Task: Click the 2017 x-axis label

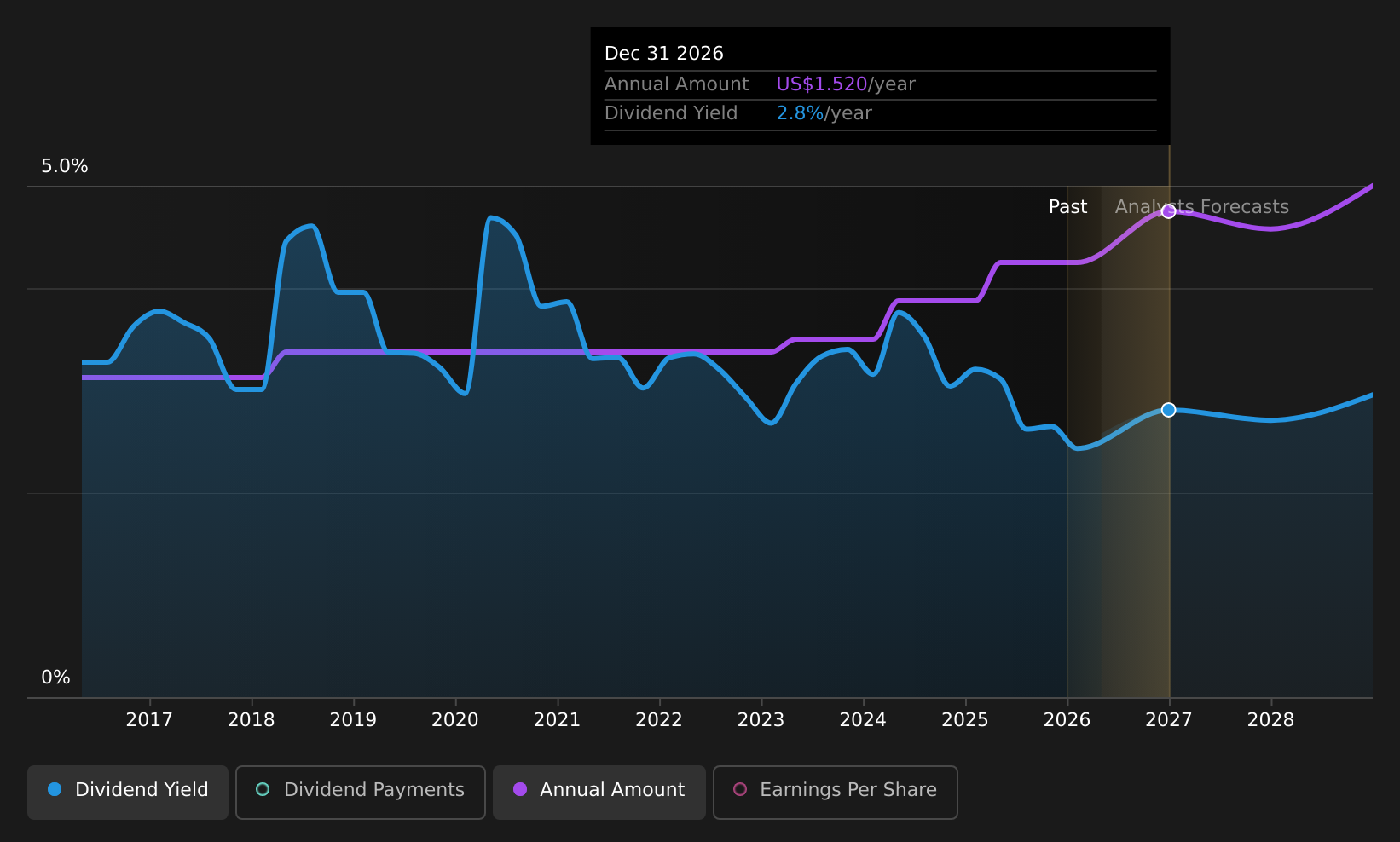Action: point(149,720)
